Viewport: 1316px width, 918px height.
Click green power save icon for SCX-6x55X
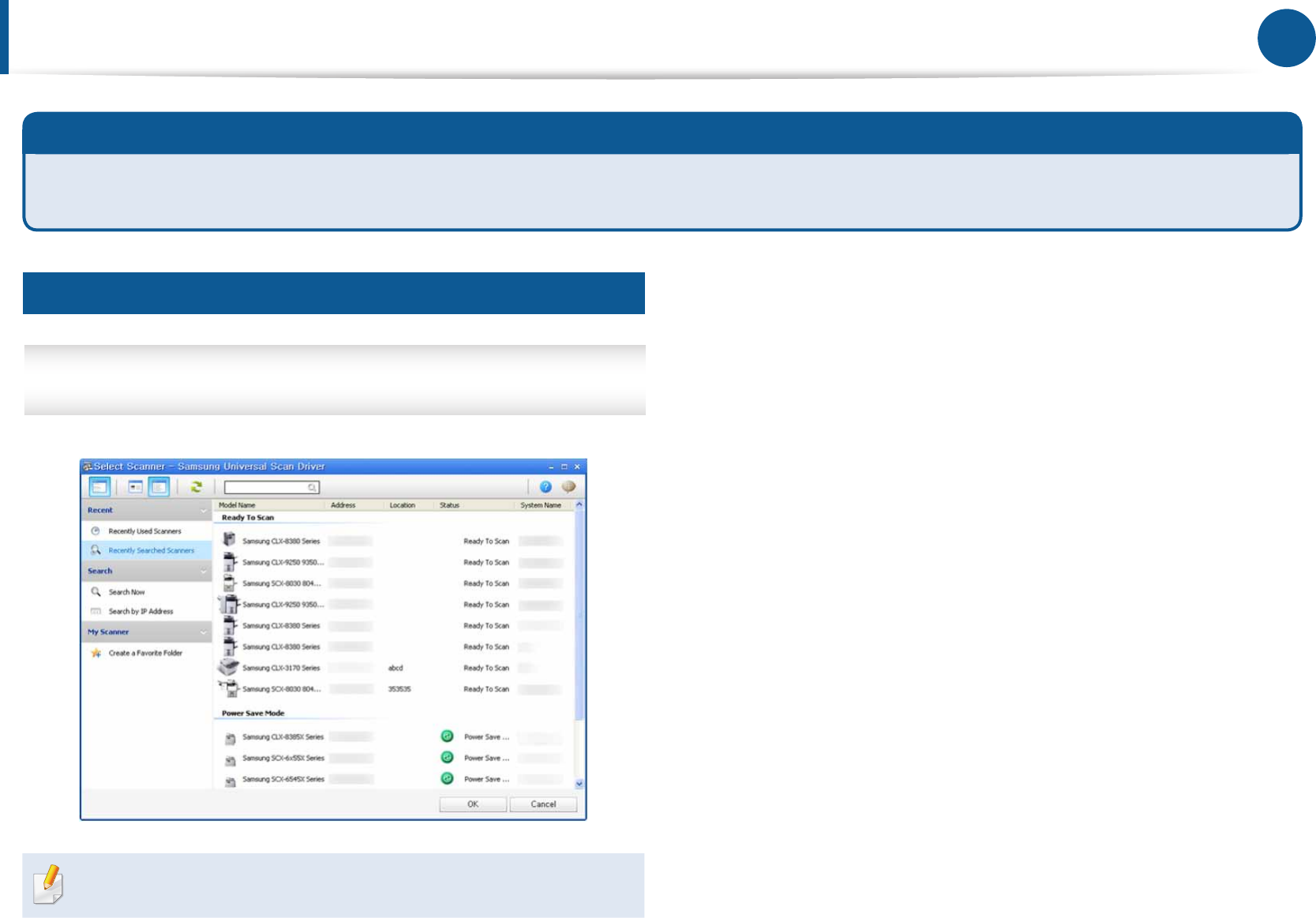coord(447,757)
